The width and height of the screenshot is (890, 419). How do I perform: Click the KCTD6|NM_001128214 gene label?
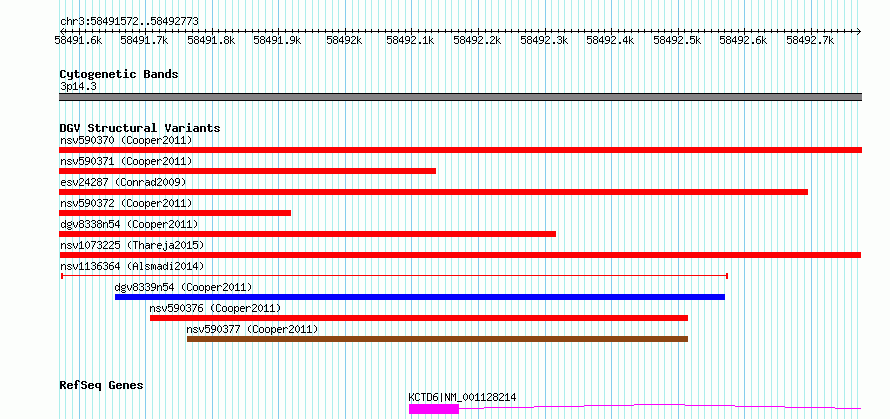point(463,397)
